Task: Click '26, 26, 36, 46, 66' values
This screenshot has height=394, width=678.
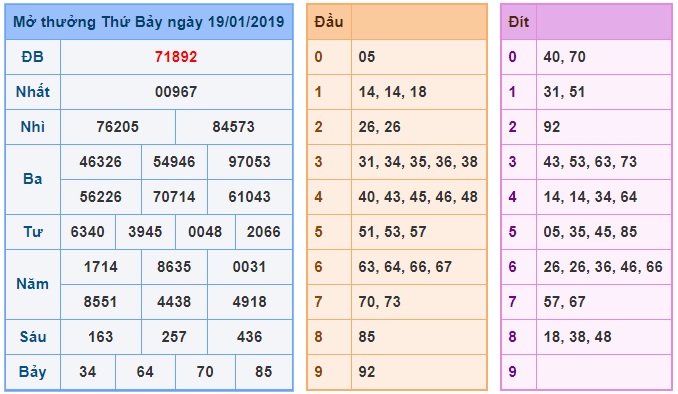Action: (x=603, y=267)
